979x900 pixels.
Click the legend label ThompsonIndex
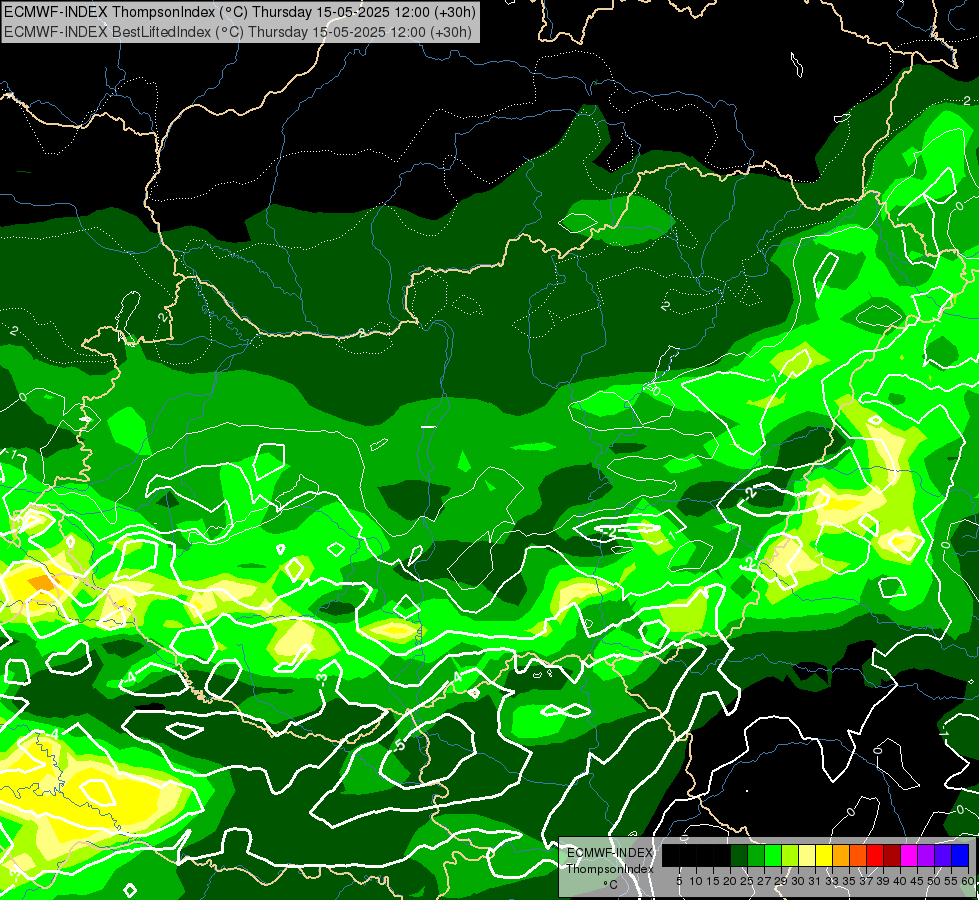(x=610, y=869)
